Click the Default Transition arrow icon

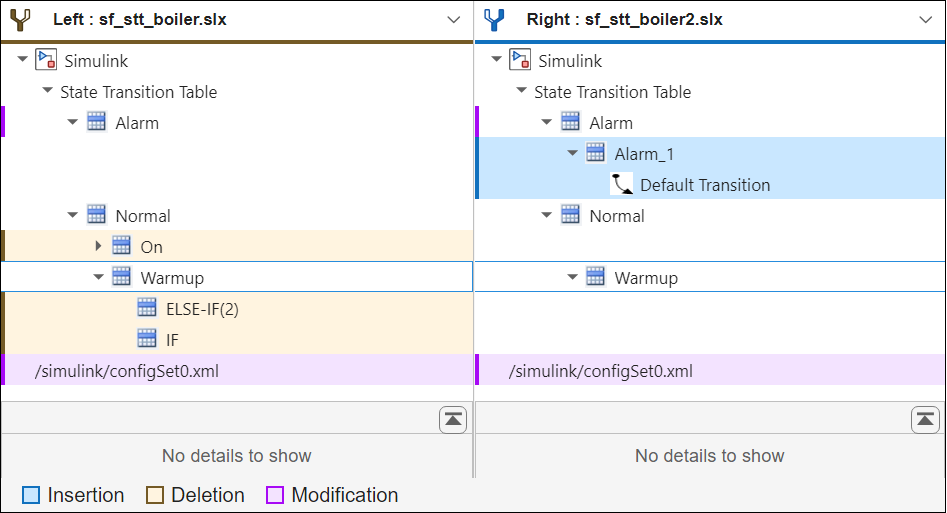pos(622,184)
